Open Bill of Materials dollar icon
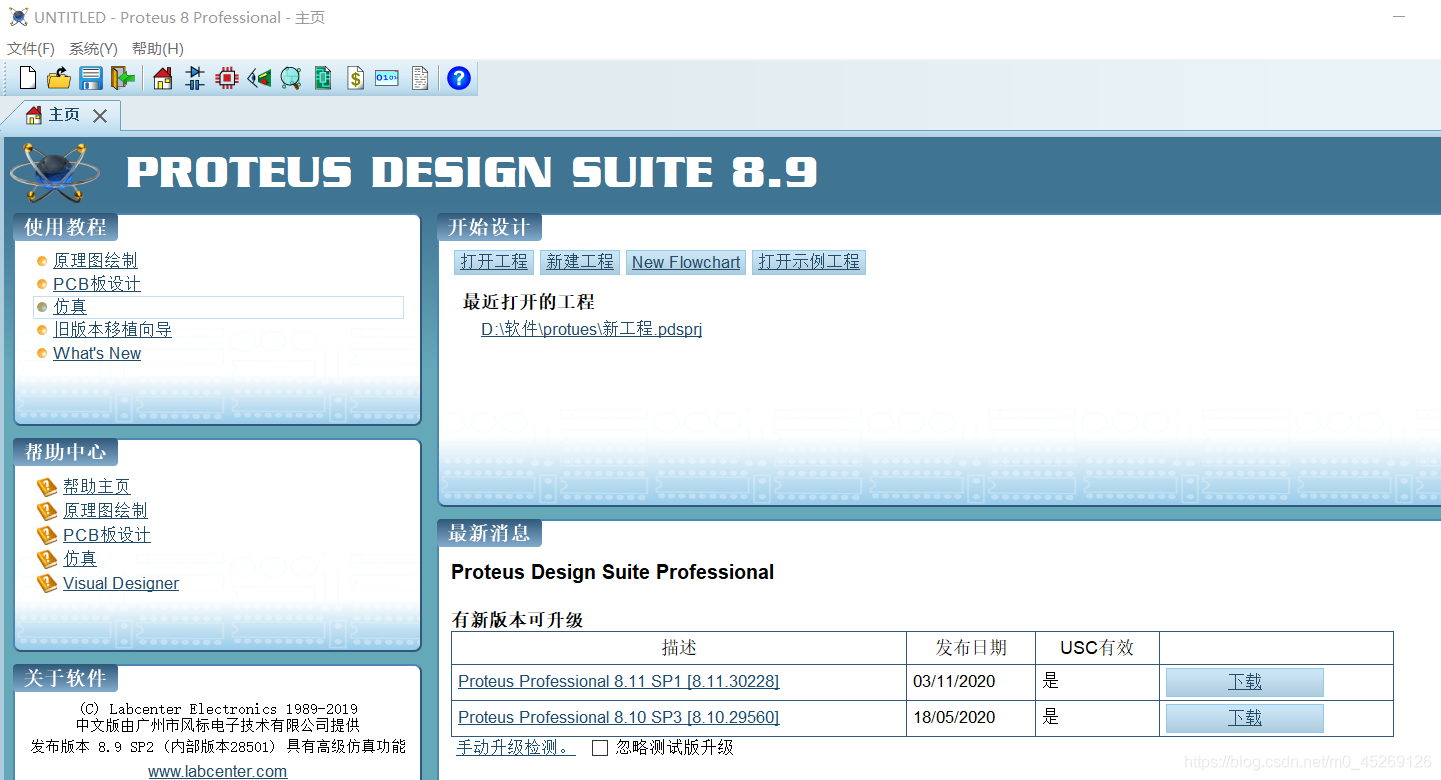The width and height of the screenshot is (1441, 780). tap(355, 77)
